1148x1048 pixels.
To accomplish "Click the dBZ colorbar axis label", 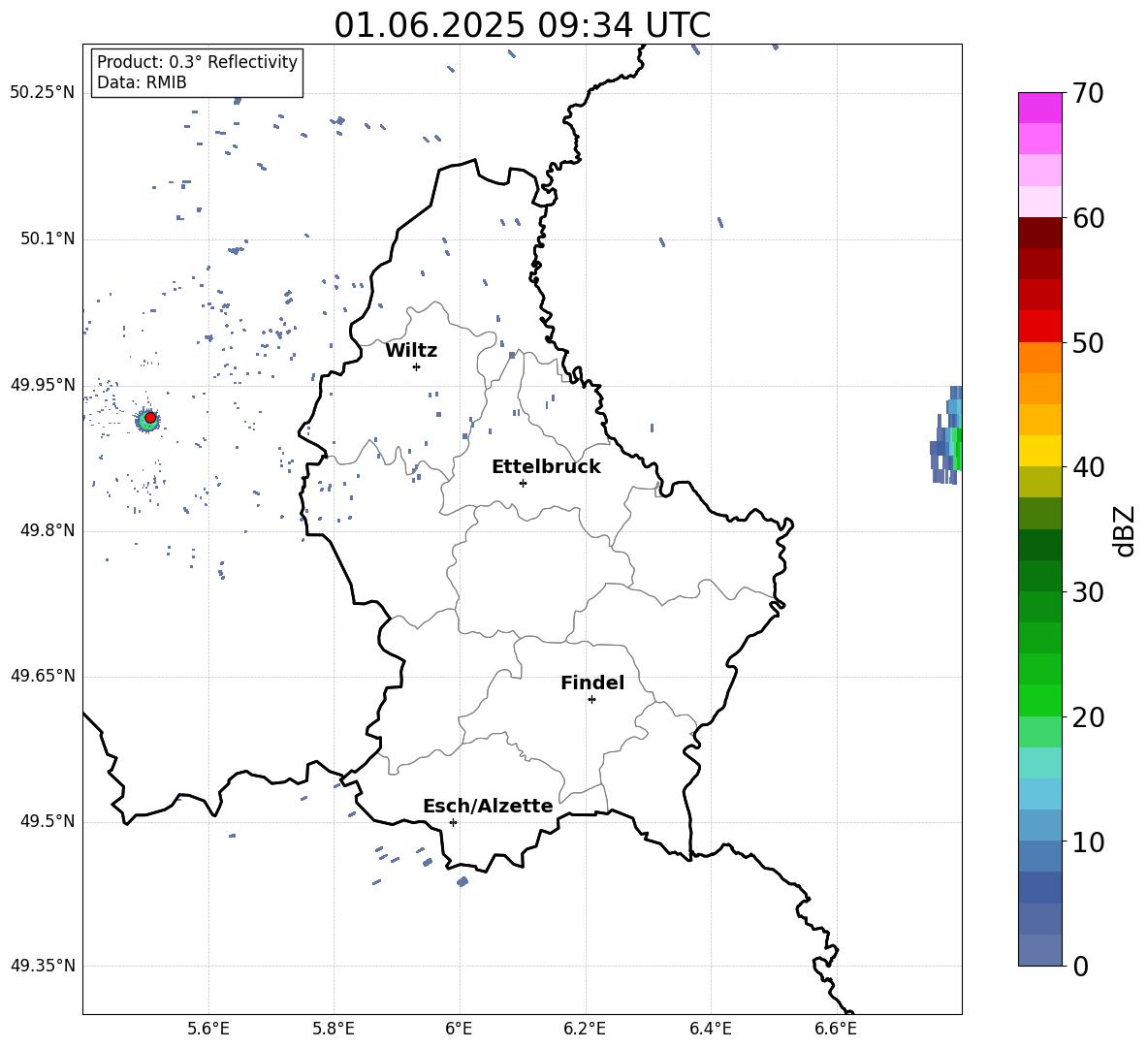I will click(x=1126, y=530).
